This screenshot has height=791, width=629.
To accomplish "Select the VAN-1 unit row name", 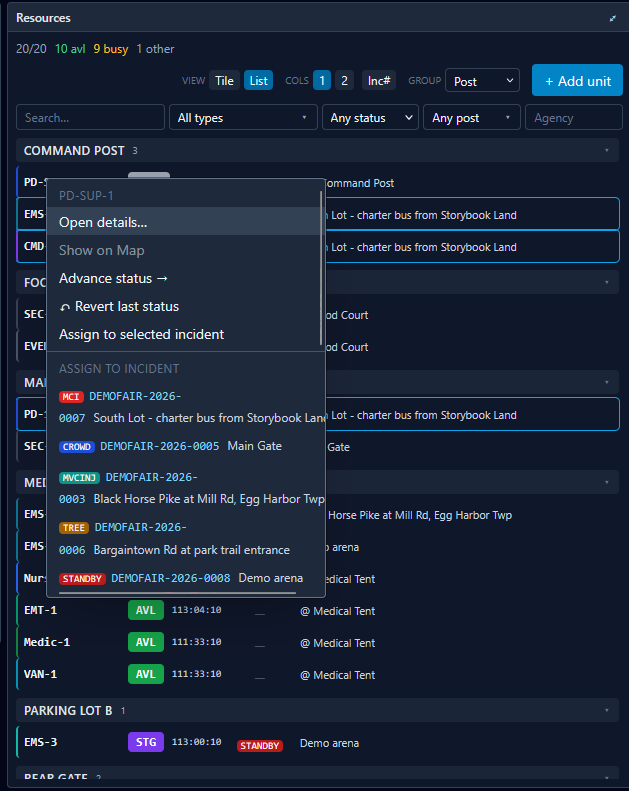I will coord(41,674).
